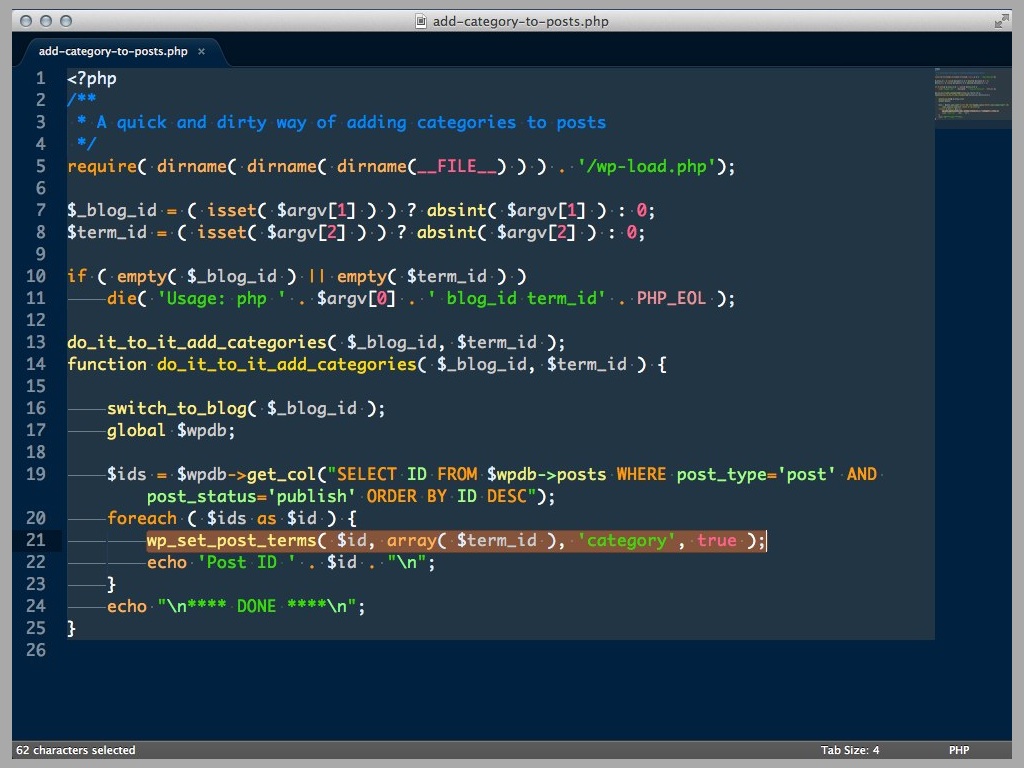The width and height of the screenshot is (1024, 768).
Task: Open the PHP syntax selector in status bar
Action: (959, 750)
